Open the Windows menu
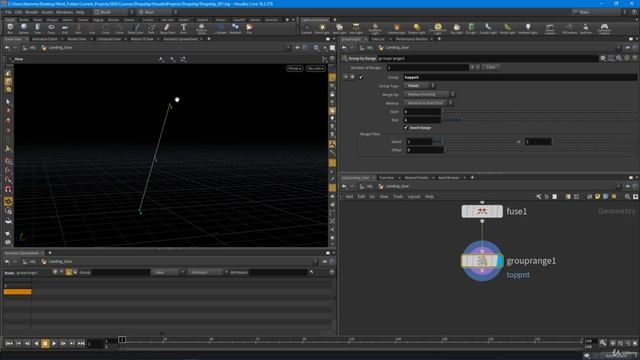640x360 pixels. pos(64,12)
